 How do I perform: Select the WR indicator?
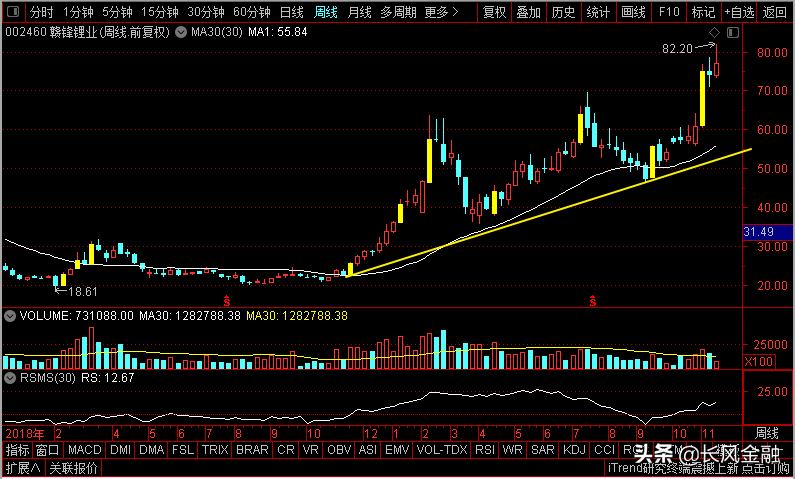(x=512, y=450)
